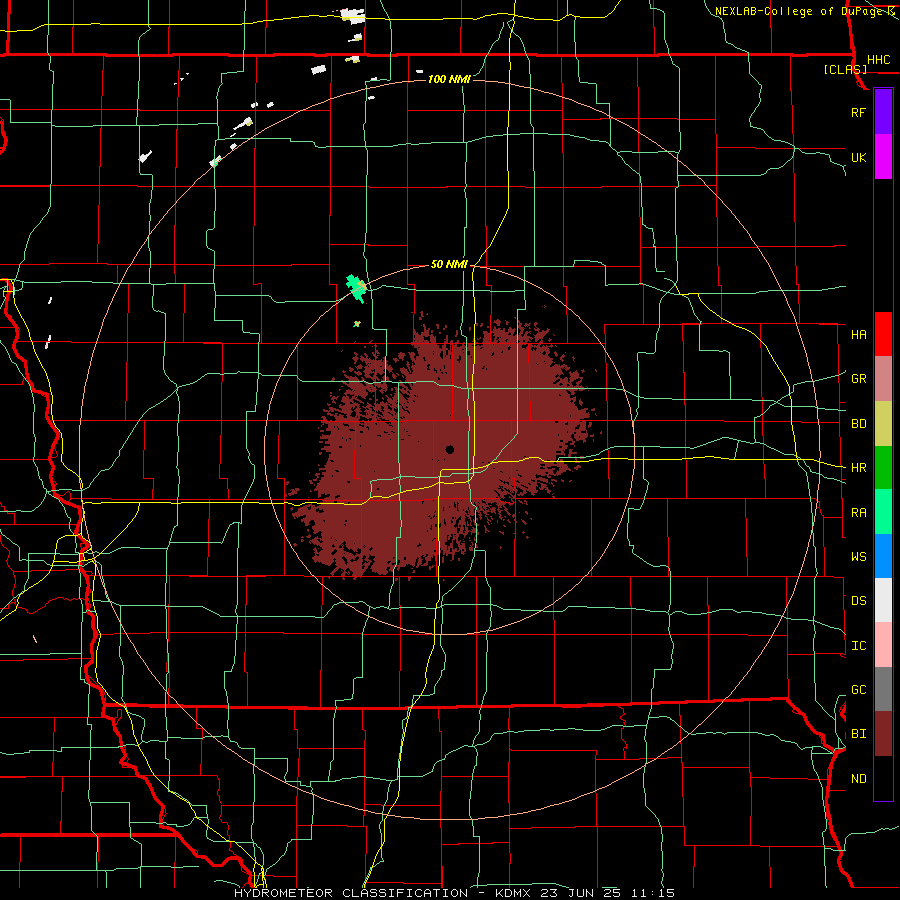
Task: Pick the RA light green legend swatch
Action: pos(883,512)
